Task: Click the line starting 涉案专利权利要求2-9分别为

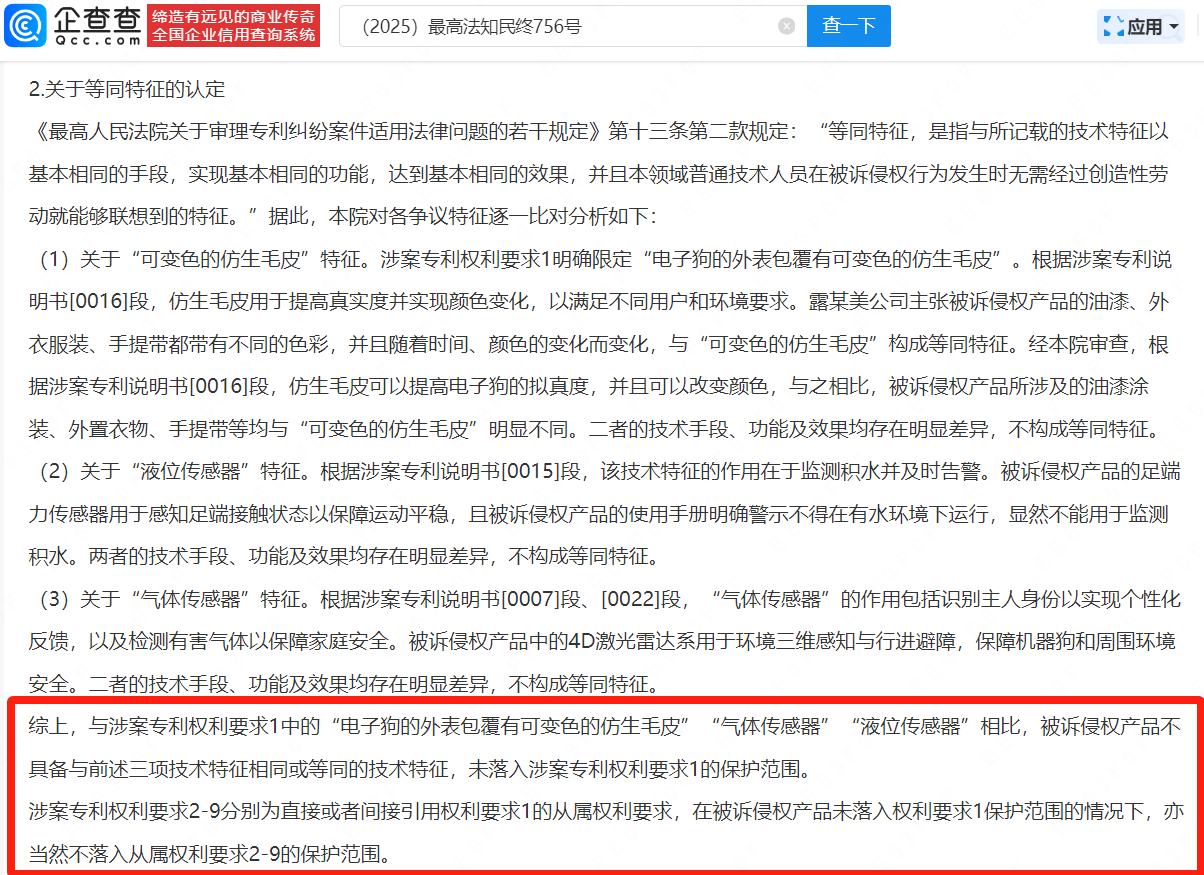Action: tap(605, 812)
